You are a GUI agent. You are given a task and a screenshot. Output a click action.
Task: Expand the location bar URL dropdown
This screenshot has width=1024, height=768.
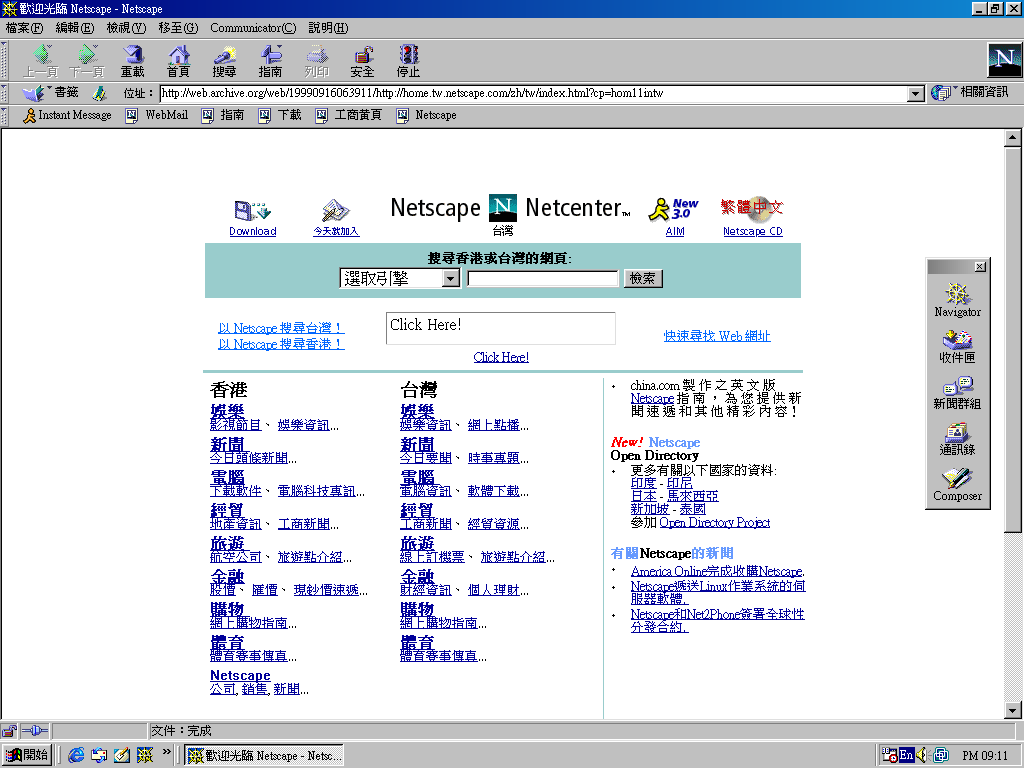(916, 94)
